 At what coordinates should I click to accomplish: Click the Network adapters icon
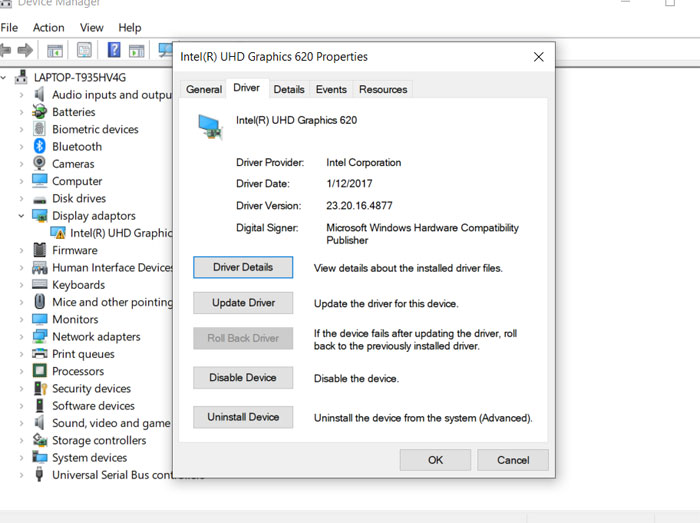tap(40, 336)
